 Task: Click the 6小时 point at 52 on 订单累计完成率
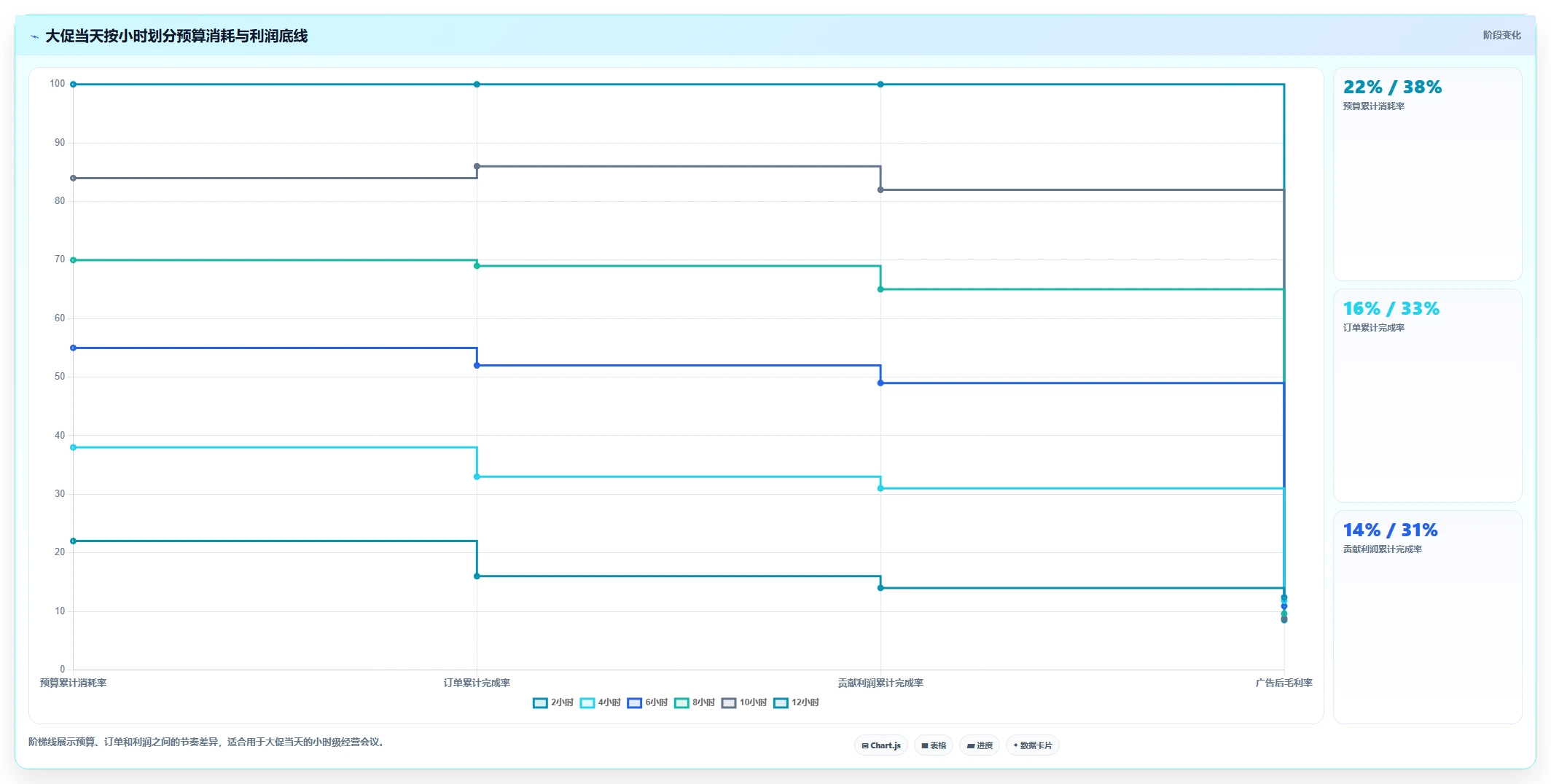coord(477,365)
